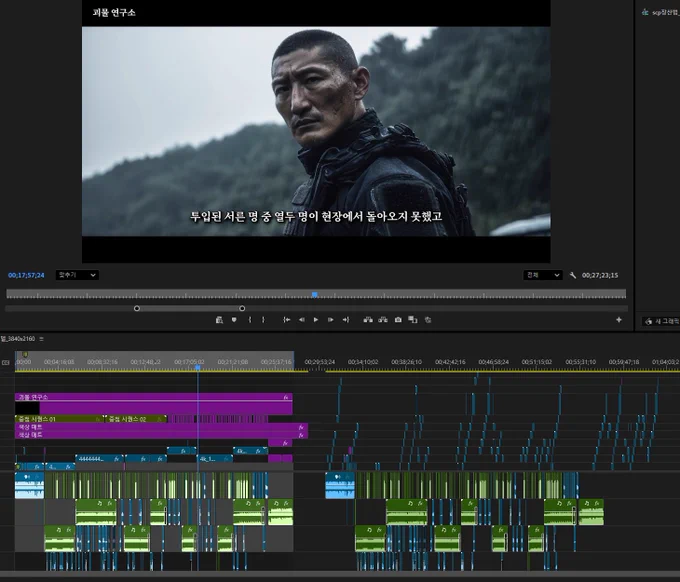
Task: Open Comparison View icon
Action: [x=412, y=320]
